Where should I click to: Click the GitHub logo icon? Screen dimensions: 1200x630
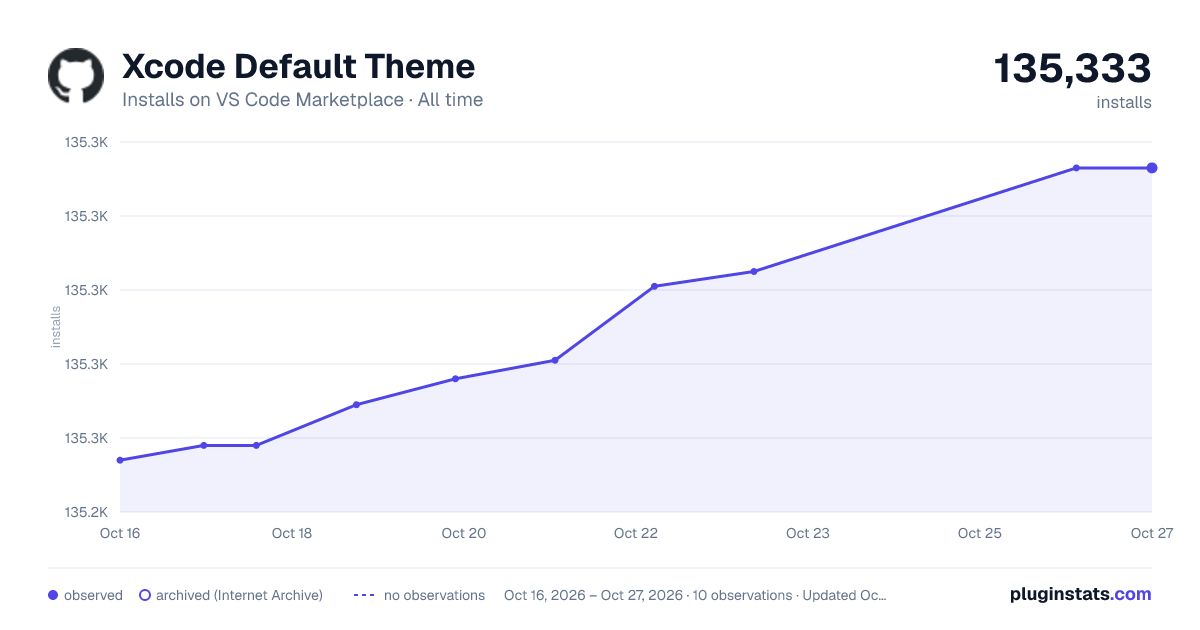coord(76,76)
